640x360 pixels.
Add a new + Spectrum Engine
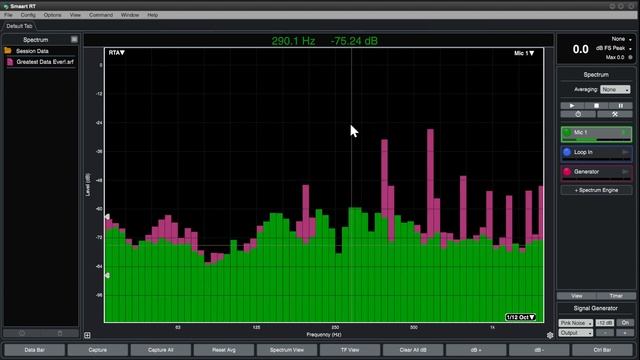[596, 190]
